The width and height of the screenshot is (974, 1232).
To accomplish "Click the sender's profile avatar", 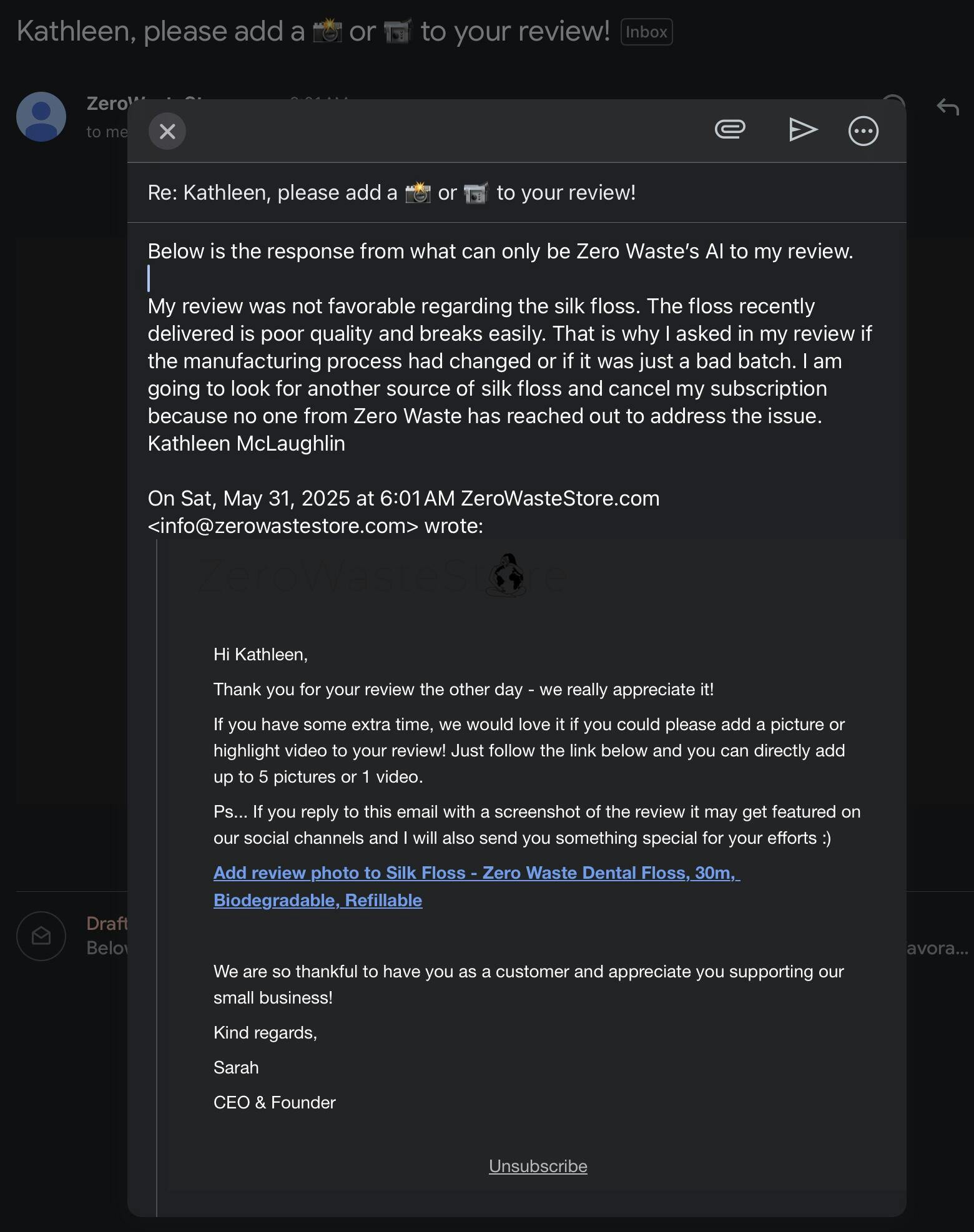I will pos(41,117).
